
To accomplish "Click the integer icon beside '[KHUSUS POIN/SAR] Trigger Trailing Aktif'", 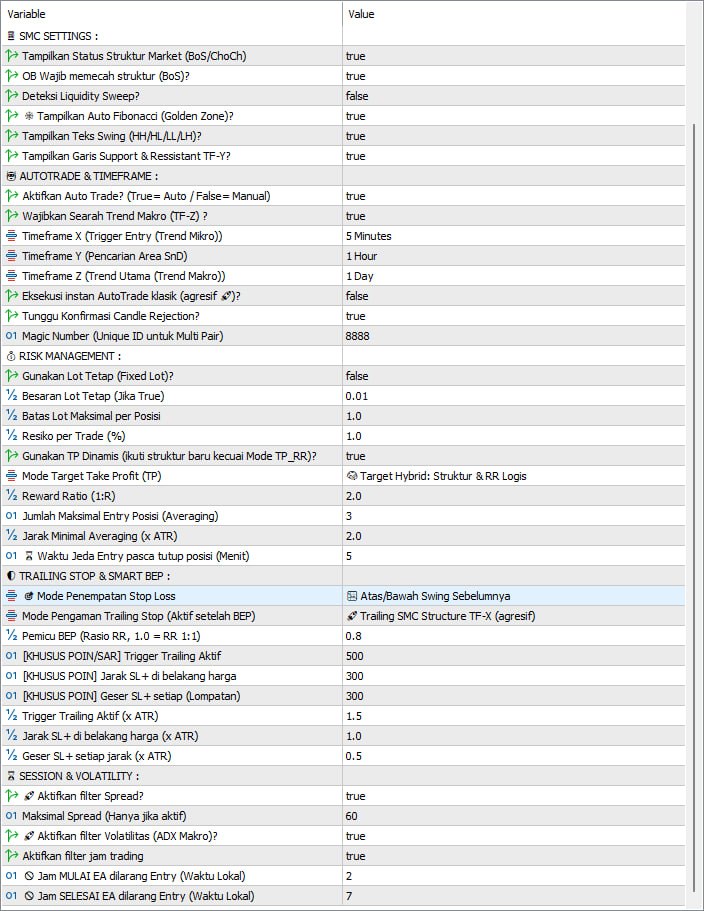I will [x=12, y=656].
